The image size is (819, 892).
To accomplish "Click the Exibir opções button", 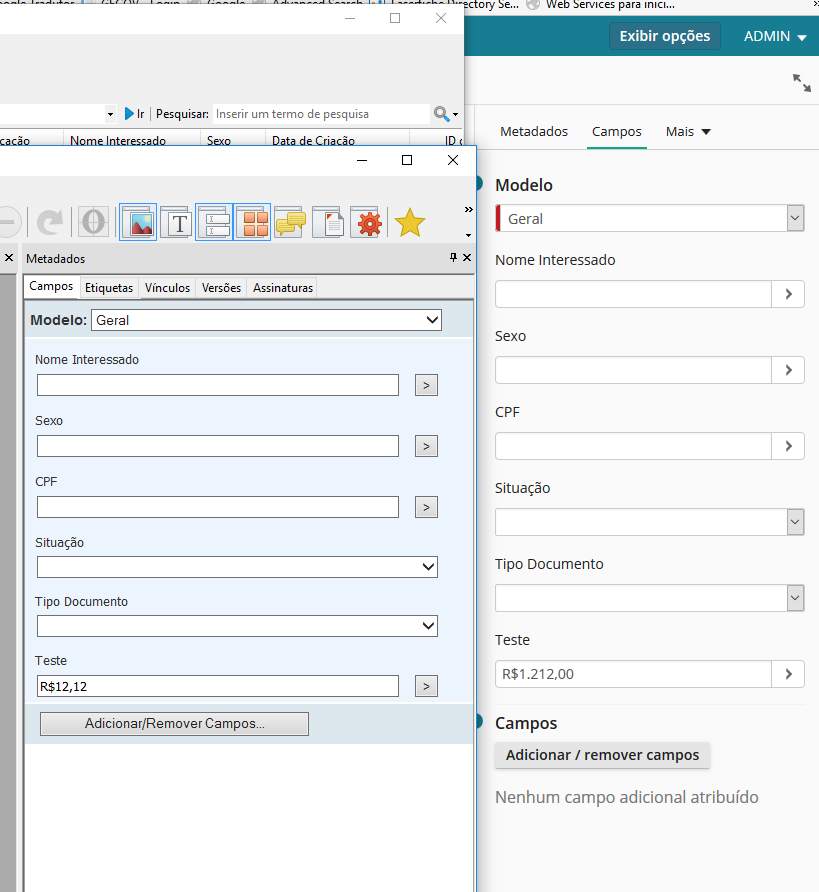I will [x=664, y=36].
